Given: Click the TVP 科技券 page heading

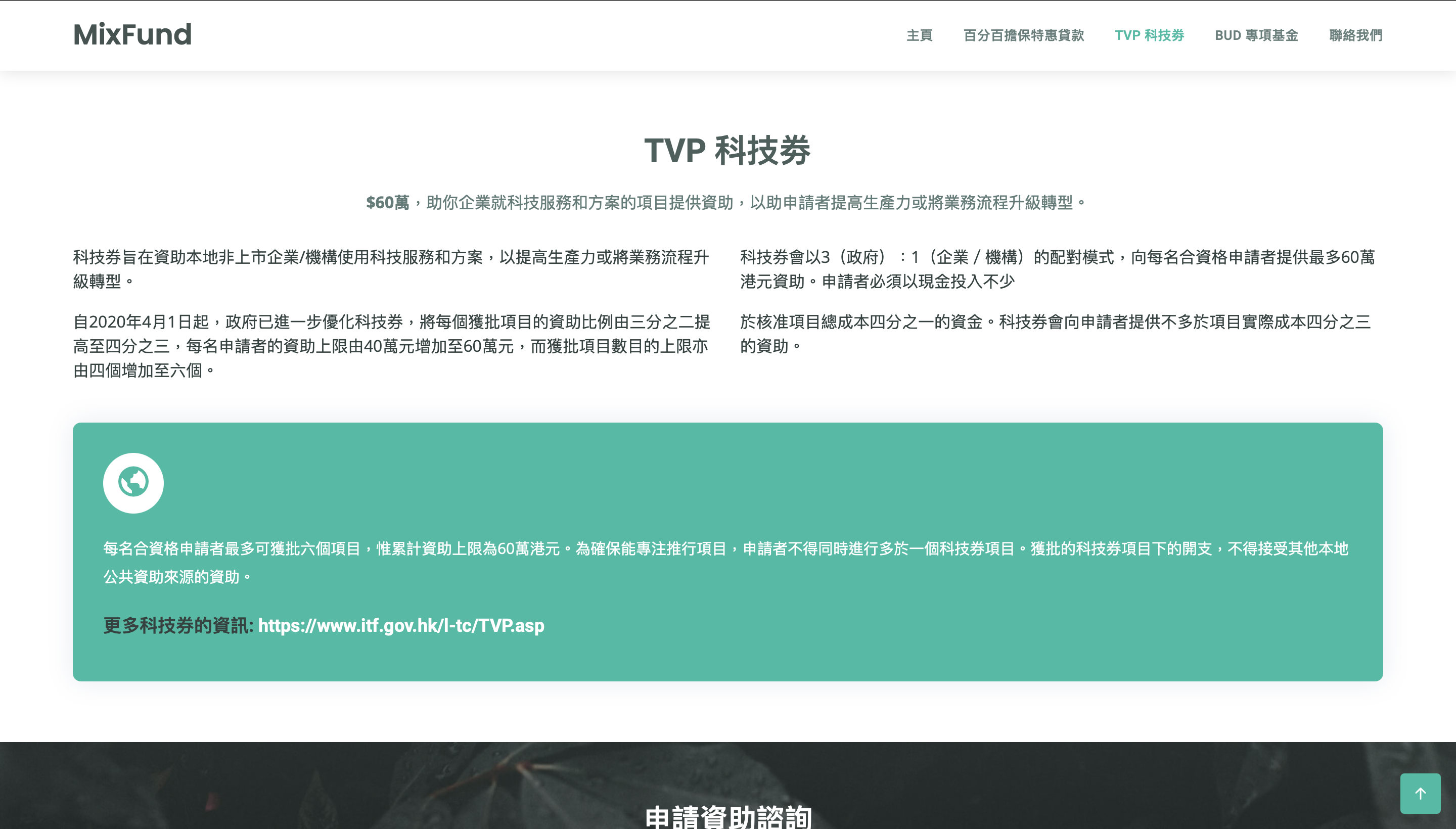Looking at the screenshot, I should (727, 150).
